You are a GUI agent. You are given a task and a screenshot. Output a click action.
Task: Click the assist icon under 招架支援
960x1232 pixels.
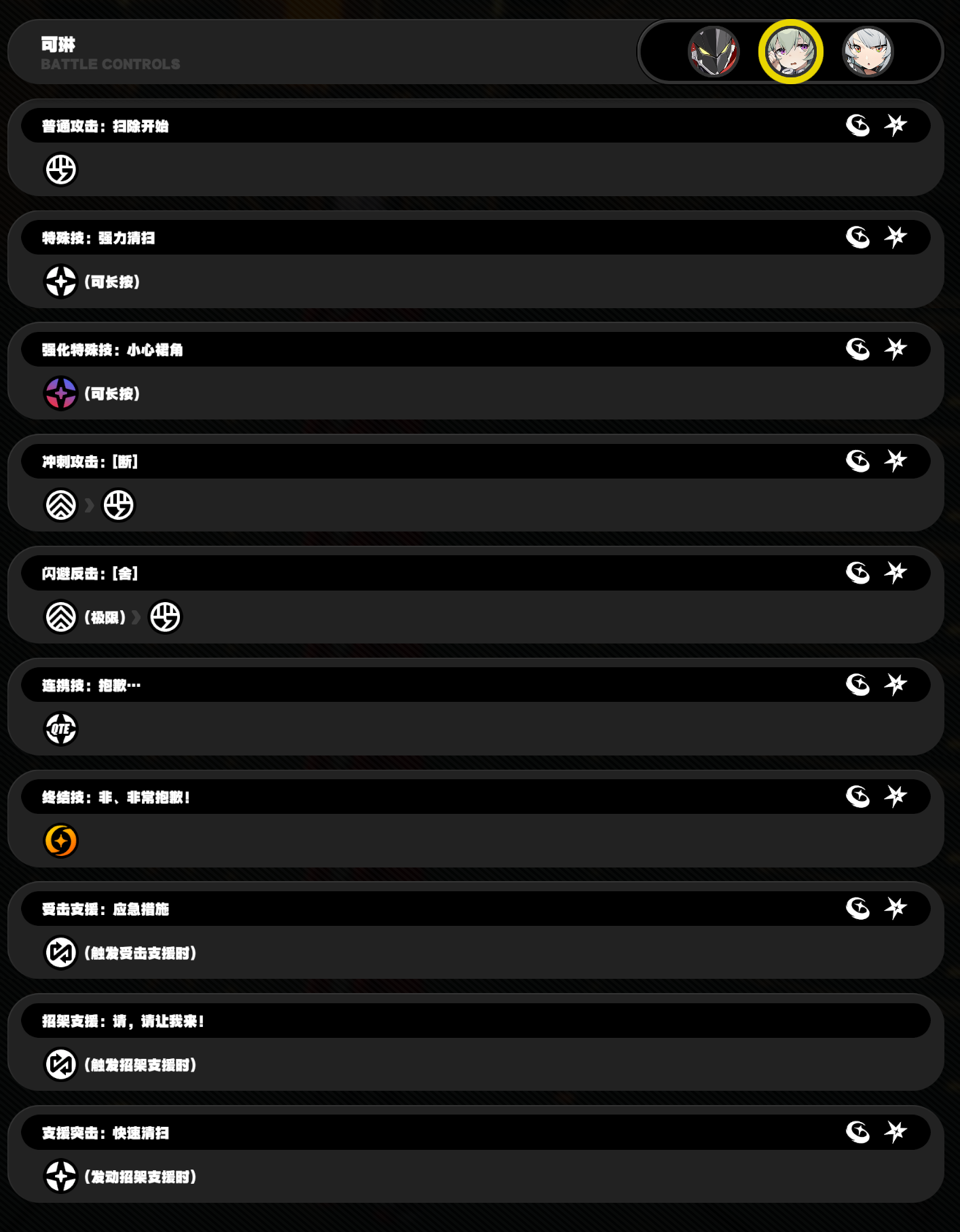click(x=61, y=1064)
